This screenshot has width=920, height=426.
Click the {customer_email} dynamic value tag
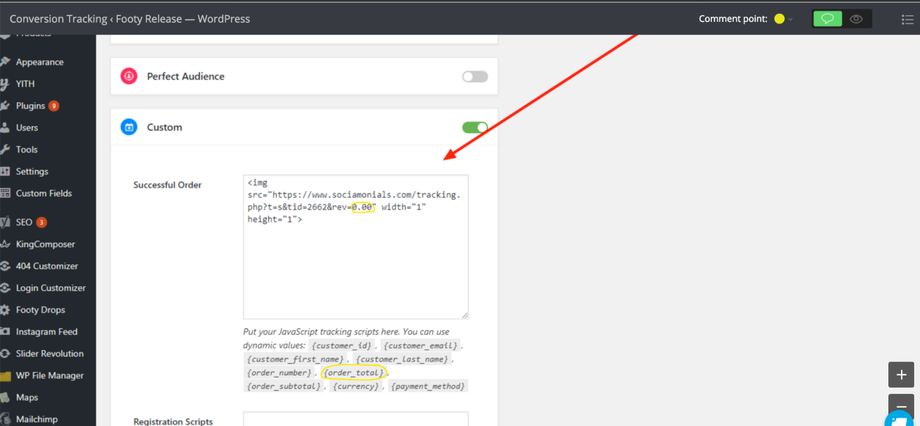pyautogui.click(x=422, y=344)
